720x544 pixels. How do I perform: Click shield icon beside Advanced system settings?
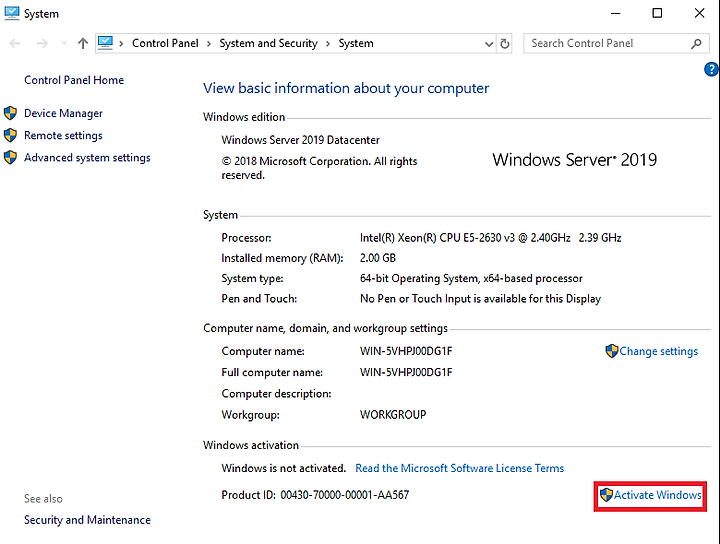click(11, 157)
